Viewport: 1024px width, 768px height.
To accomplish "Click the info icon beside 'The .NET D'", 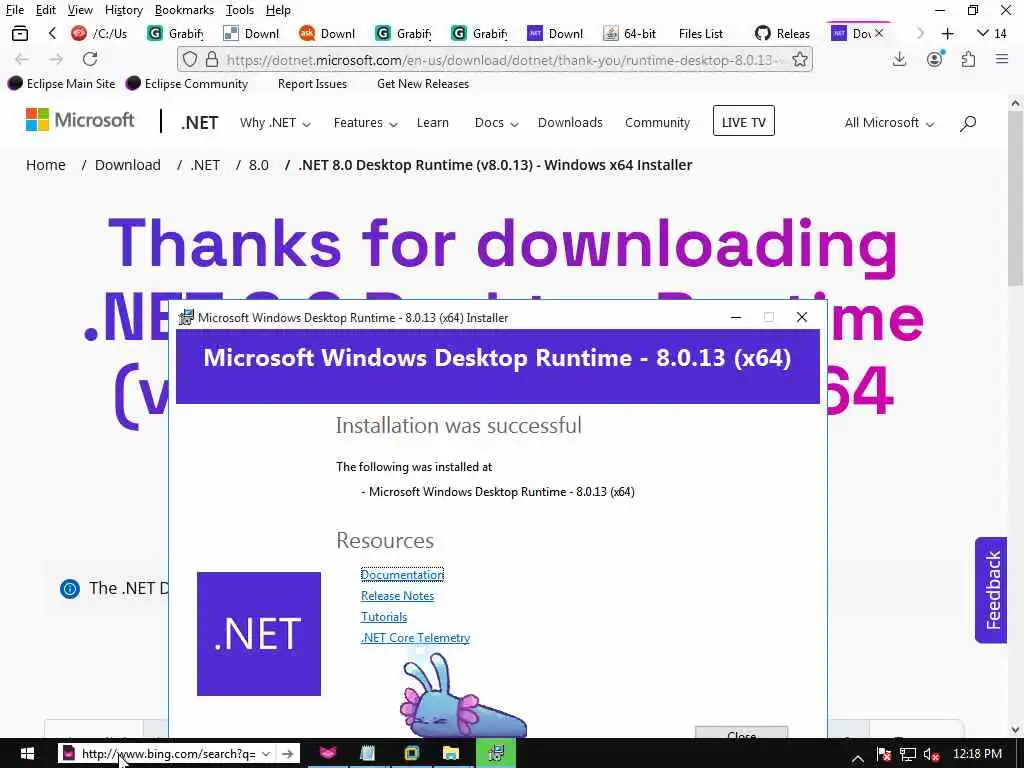I will [70, 588].
